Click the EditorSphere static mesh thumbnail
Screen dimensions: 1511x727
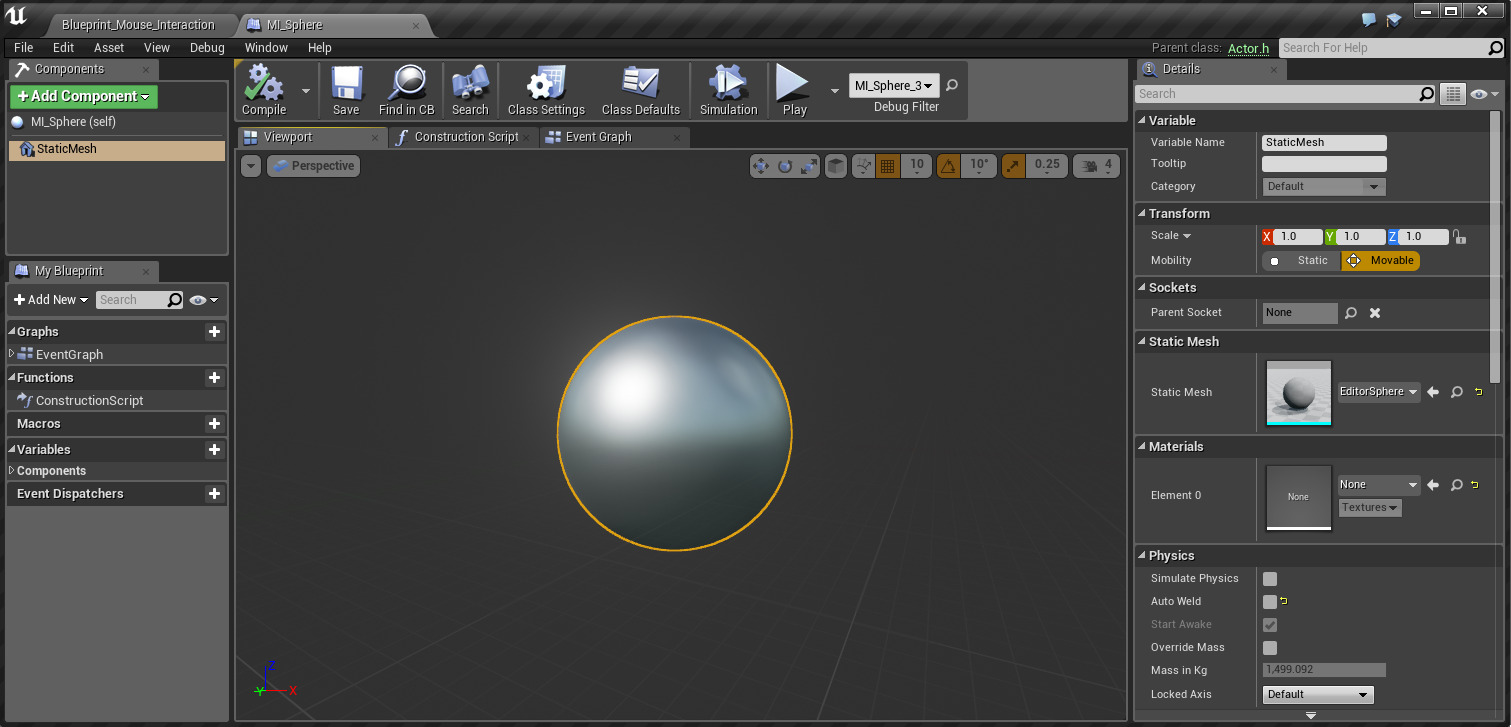click(x=1298, y=392)
